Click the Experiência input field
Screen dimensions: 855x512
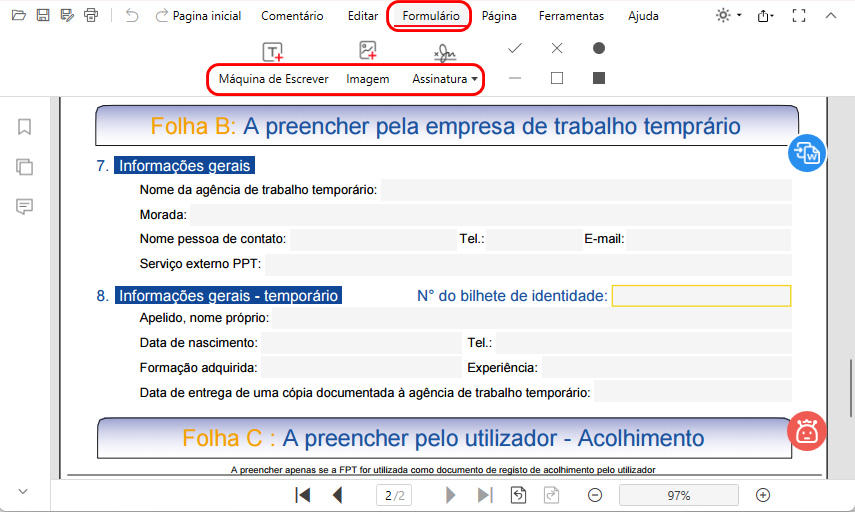(667, 368)
